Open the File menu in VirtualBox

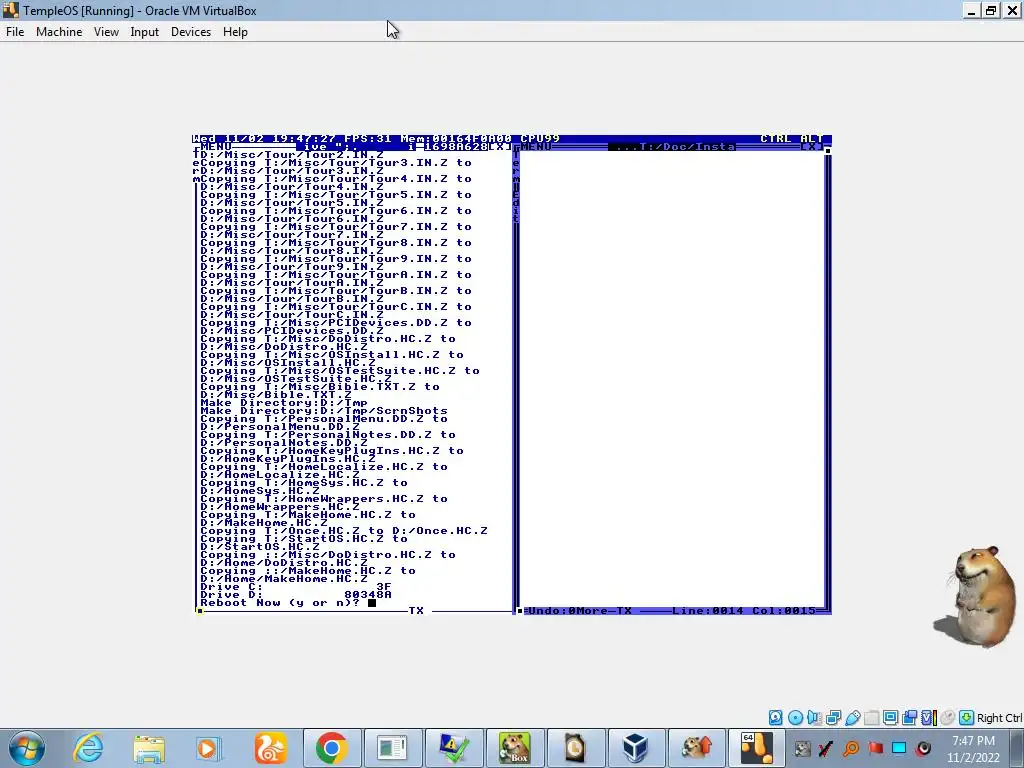(x=15, y=32)
